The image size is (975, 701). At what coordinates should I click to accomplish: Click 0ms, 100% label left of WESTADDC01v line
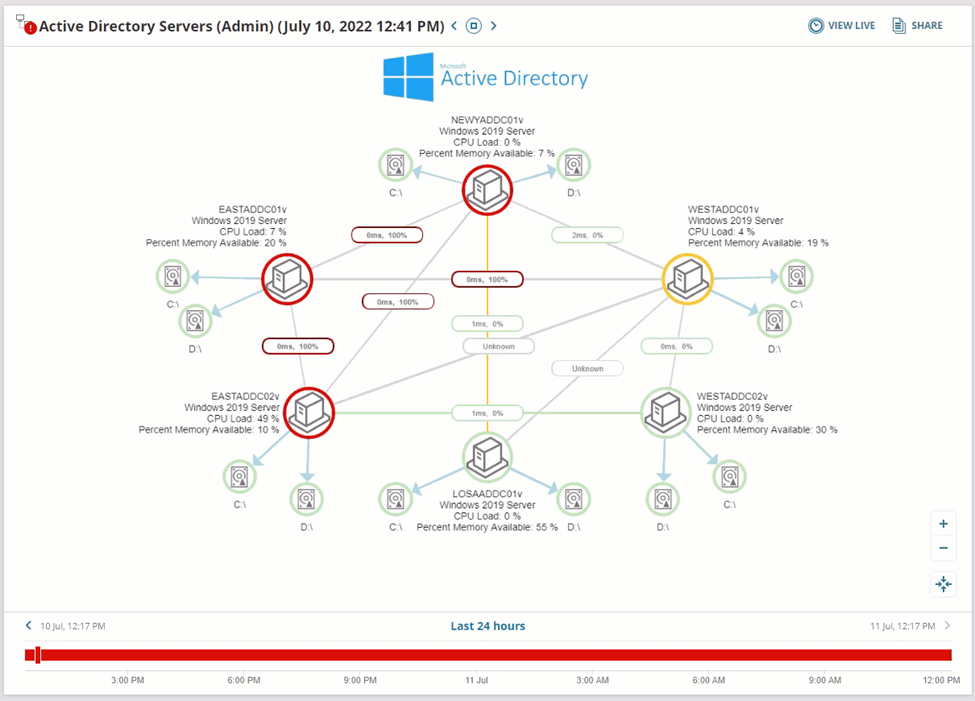[x=487, y=279]
